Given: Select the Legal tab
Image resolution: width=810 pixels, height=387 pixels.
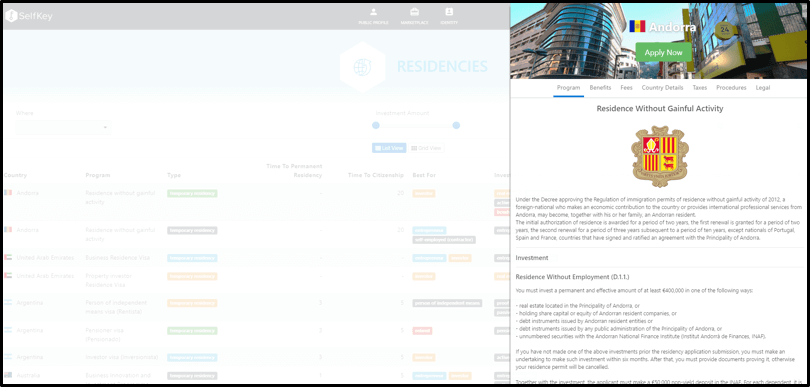Looking at the screenshot, I should click(x=763, y=88).
